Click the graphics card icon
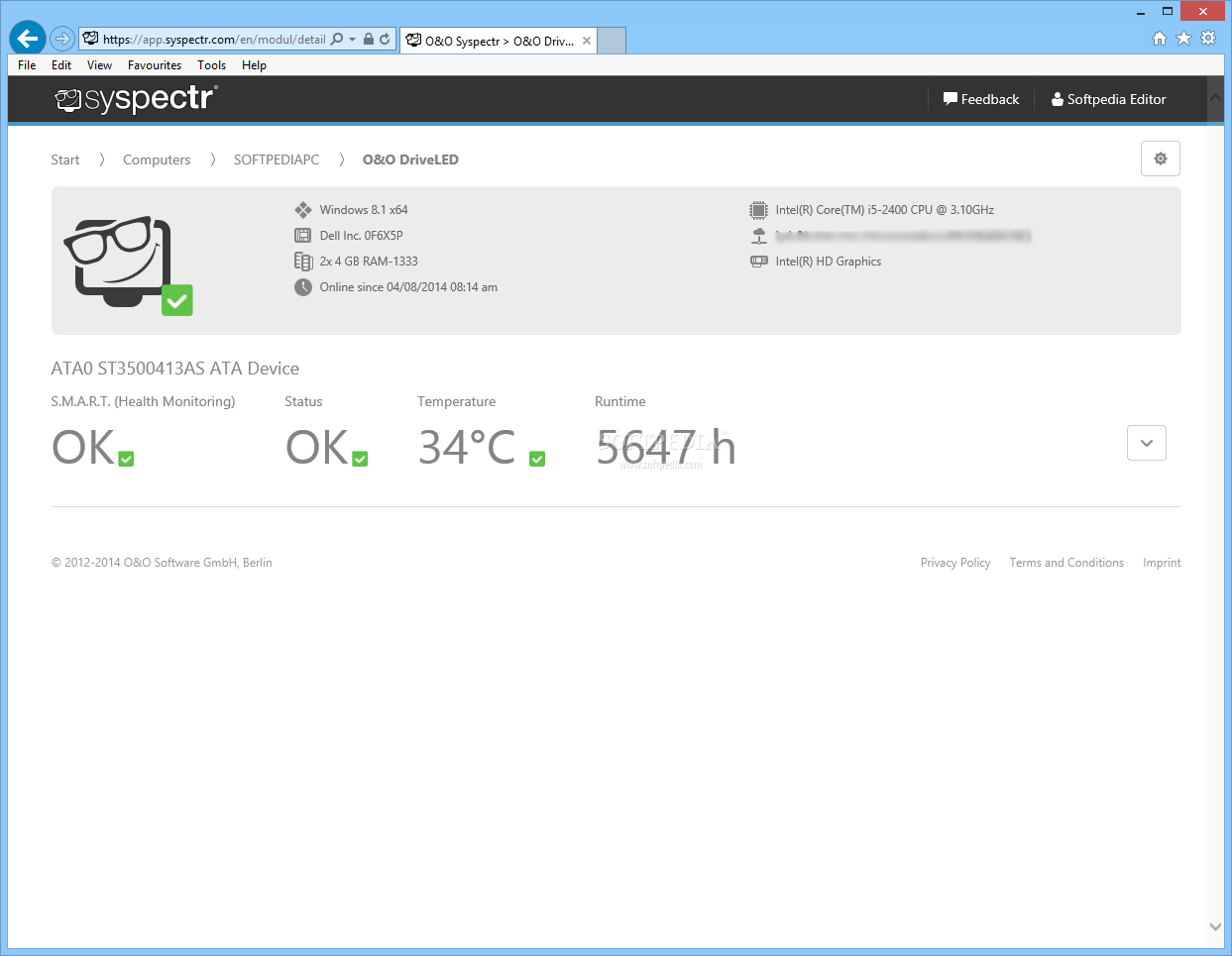 click(758, 262)
